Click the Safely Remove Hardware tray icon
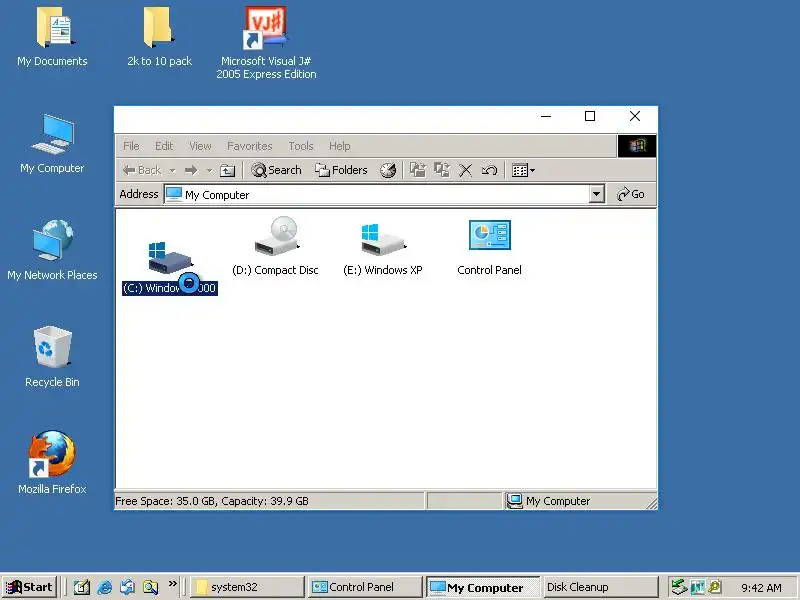800x600 pixels. pos(679,587)
